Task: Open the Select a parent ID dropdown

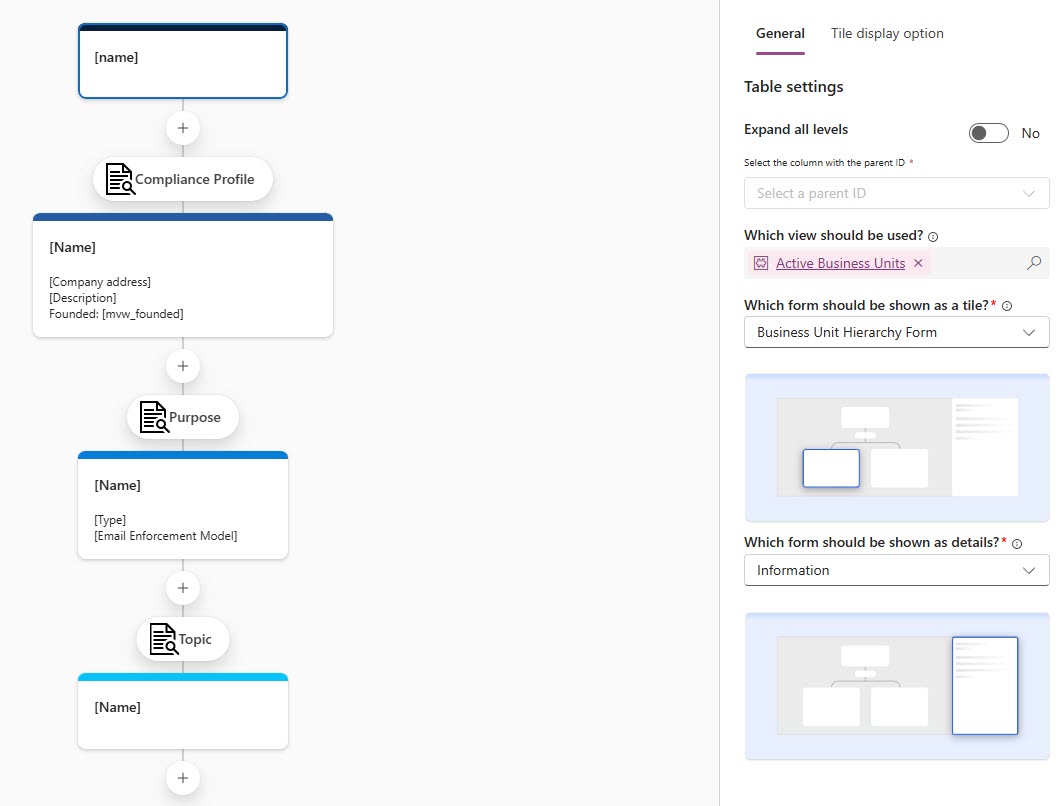Action: coord(896,193)
